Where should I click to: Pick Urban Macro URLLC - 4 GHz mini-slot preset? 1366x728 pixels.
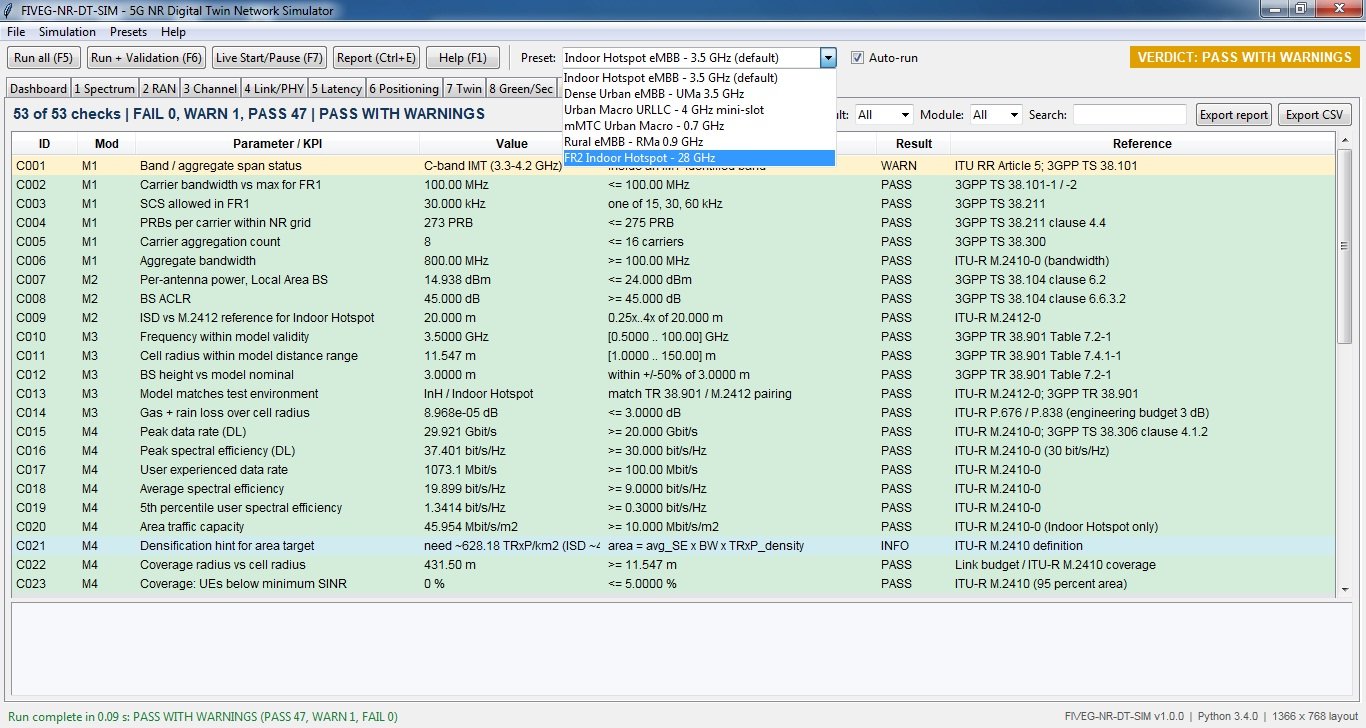click(x=699, y=110)
